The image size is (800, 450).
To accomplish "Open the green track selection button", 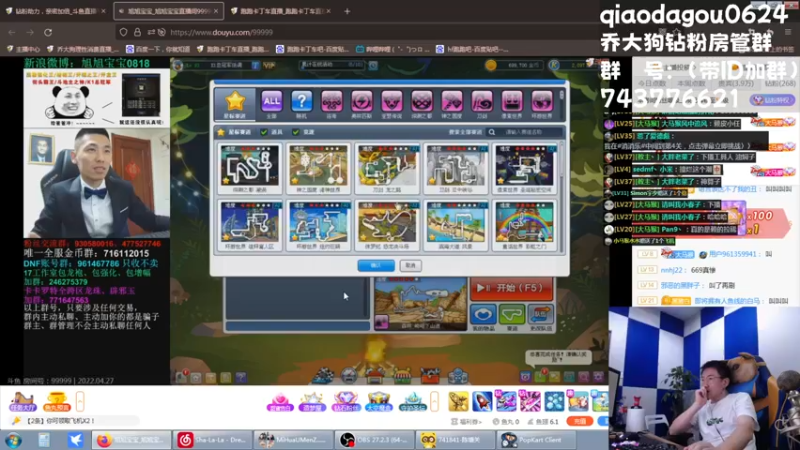I will click(x=512, y=315).
